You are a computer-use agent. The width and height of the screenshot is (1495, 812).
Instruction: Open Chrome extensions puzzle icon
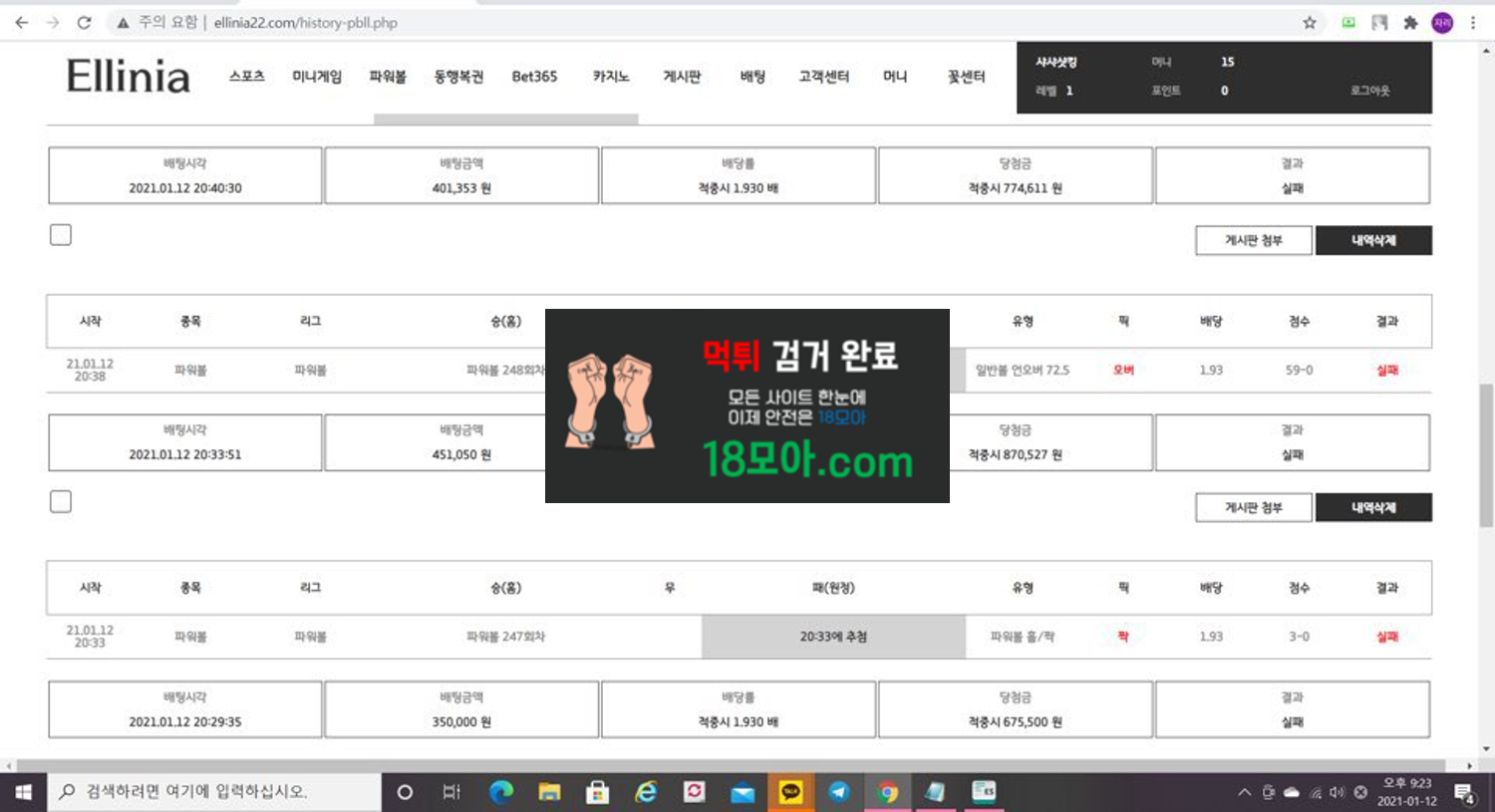coord(1410,22)
